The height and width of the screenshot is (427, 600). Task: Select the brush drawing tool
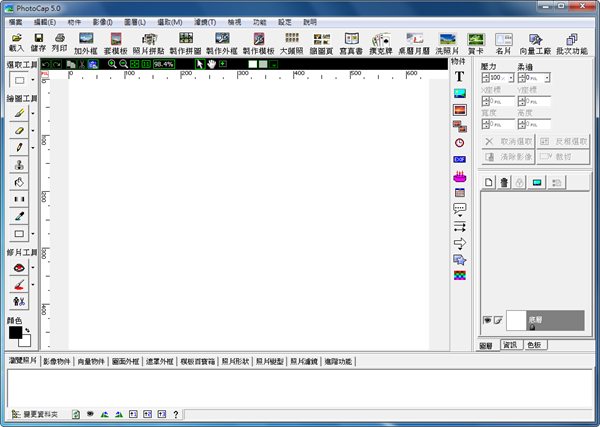click(19, 113)
